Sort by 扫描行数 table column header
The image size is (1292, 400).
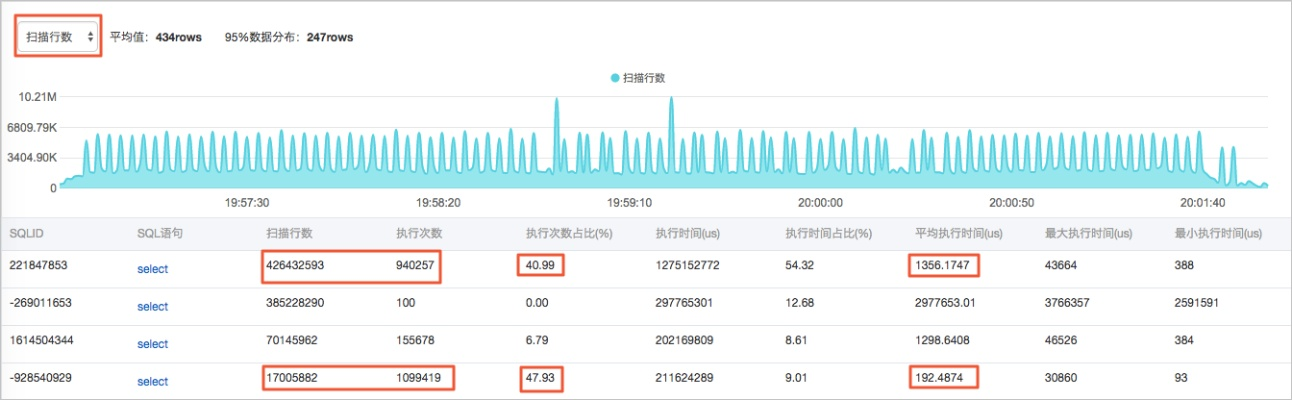[290, 233]
